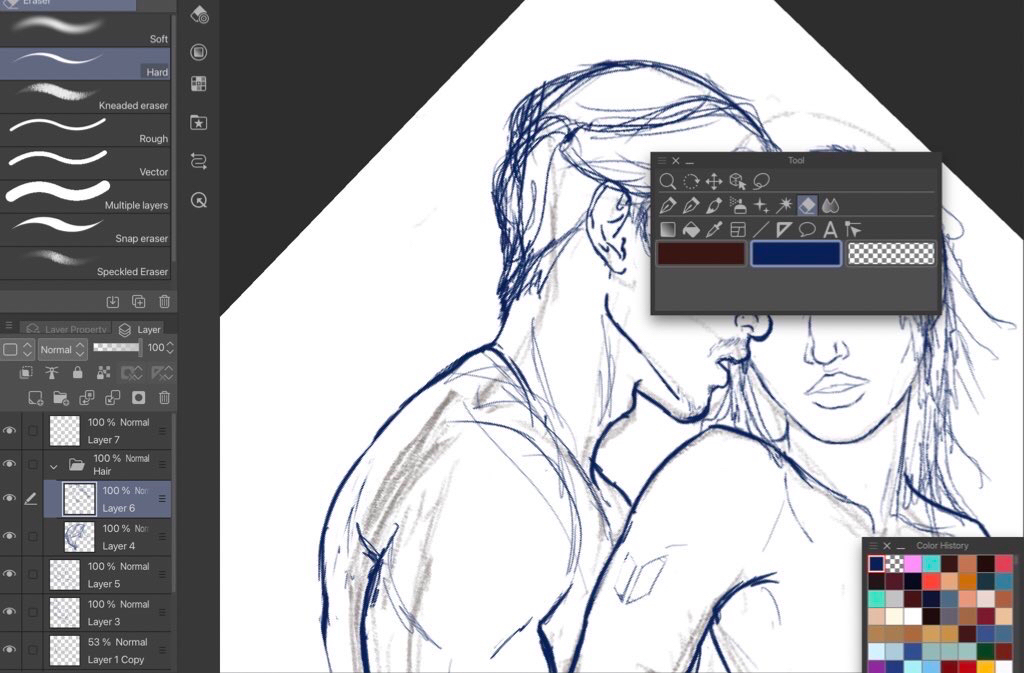This screenshot has width=1024, height=673.
Task: Click the Layer 4 thumbnail
Action: pyautogui.click(x=79, y=537)
